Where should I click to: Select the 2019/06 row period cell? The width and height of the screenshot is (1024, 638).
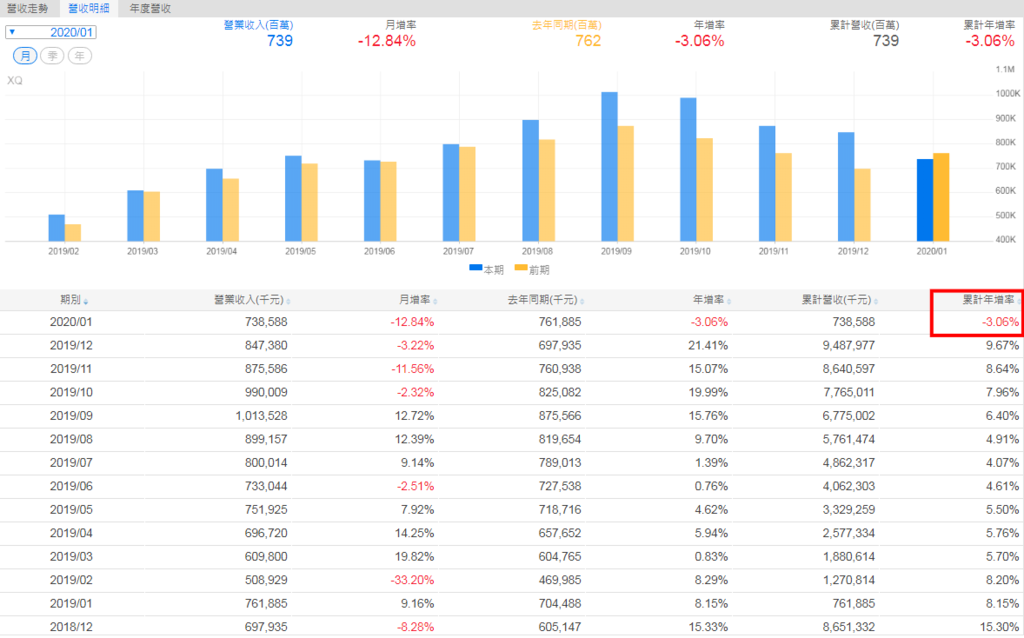click(71, 486)
